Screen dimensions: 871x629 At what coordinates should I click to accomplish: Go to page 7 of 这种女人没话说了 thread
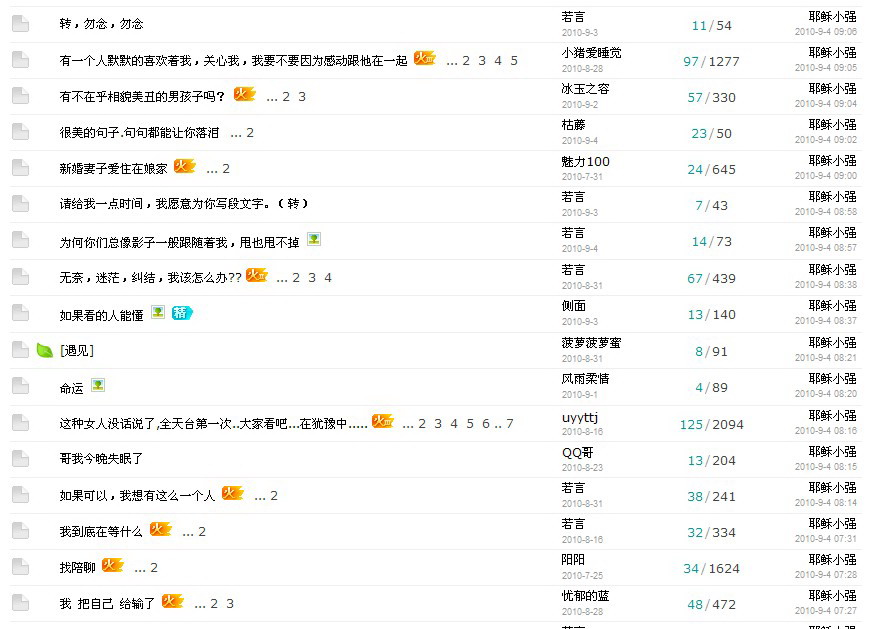pyautogui.click(x=510, y=424)
